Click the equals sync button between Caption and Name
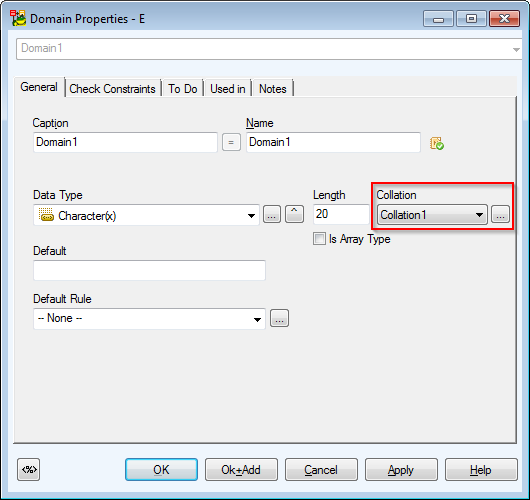Viewport: 530px width, 500px height. (231, 142)
